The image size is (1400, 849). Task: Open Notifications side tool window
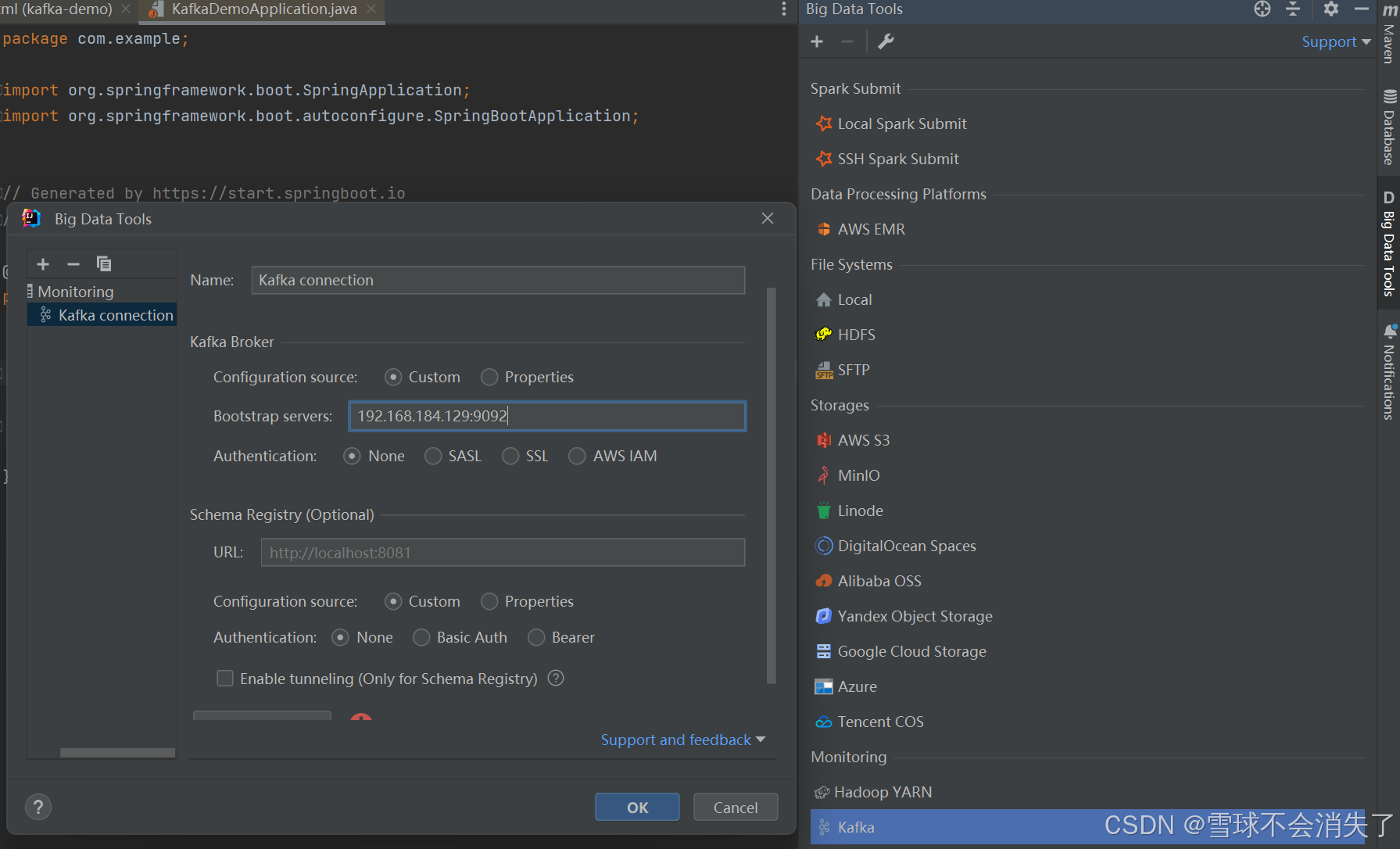pyautogui.click(x=1389, y=372)
